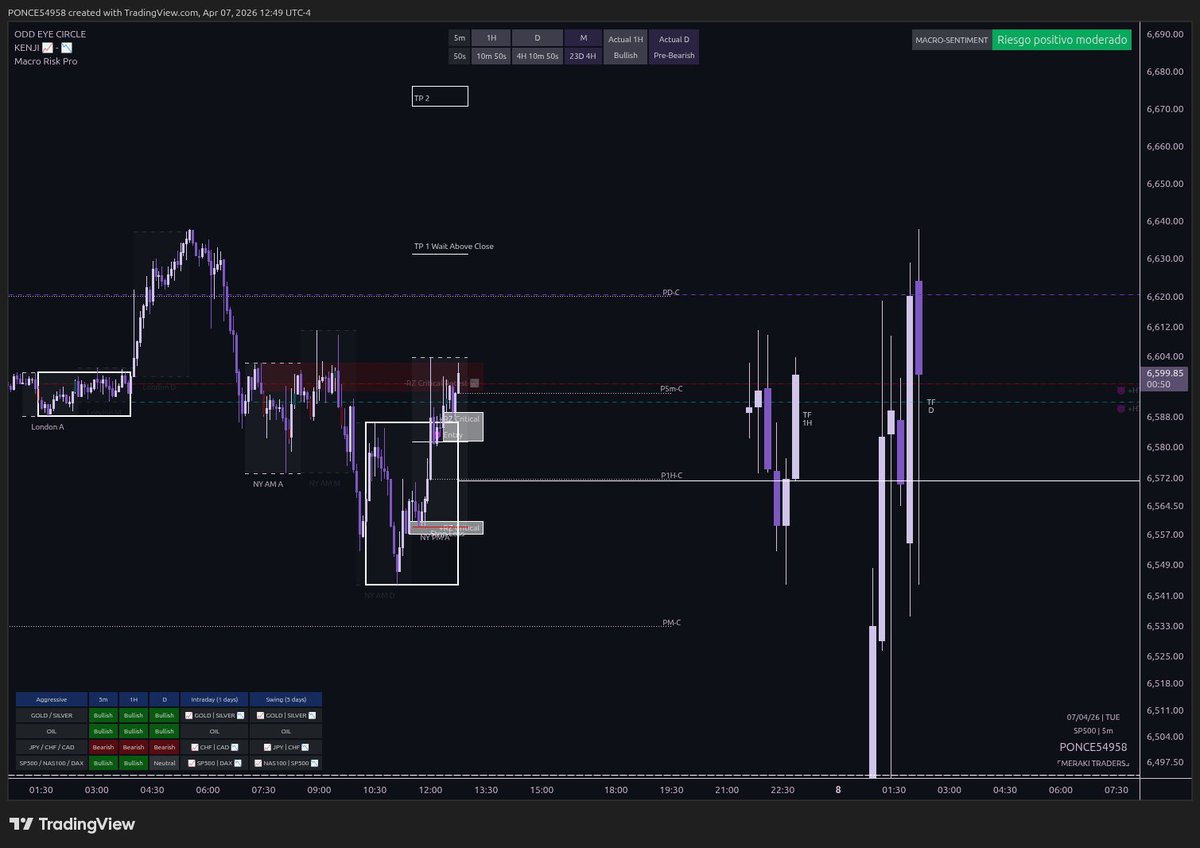Click the TF D candle label

931,406
